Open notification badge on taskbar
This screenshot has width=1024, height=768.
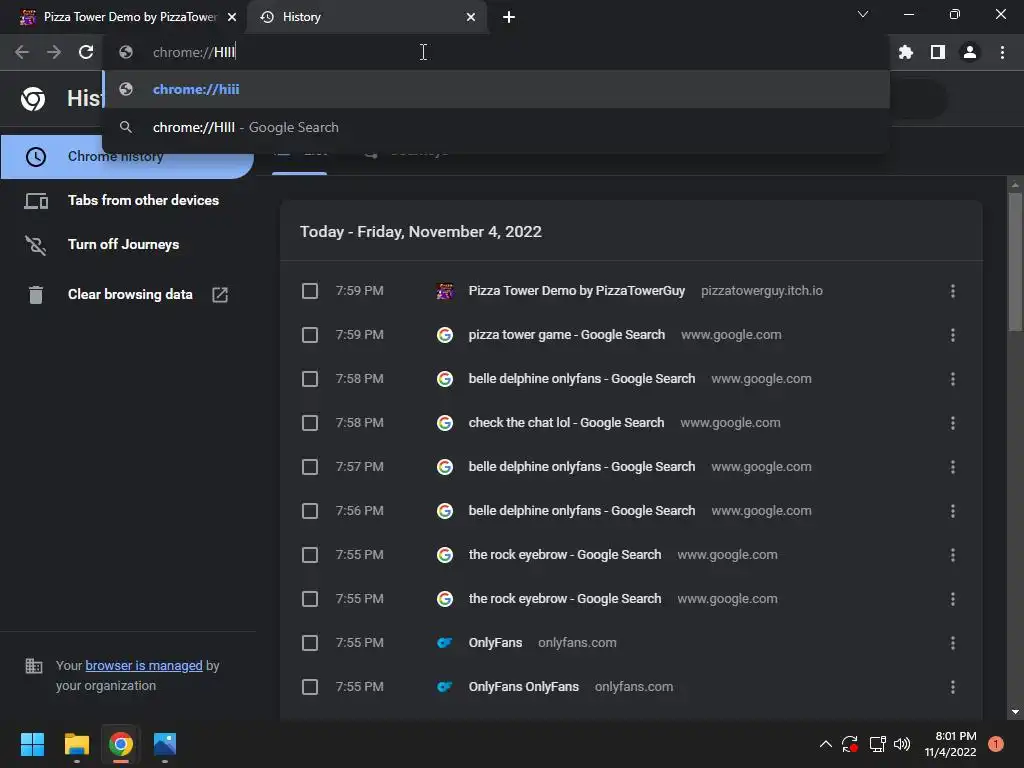click(x=995, y=744)
